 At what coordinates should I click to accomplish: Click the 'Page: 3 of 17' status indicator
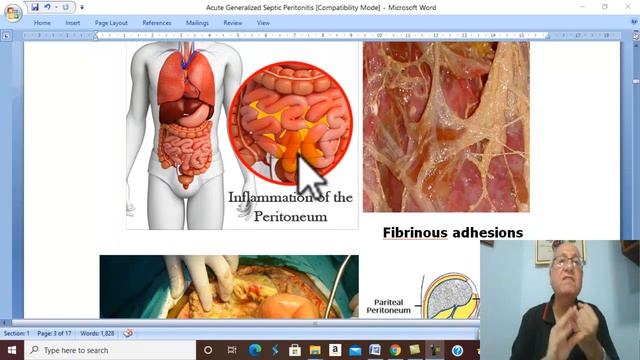click(x=54, y=333)
